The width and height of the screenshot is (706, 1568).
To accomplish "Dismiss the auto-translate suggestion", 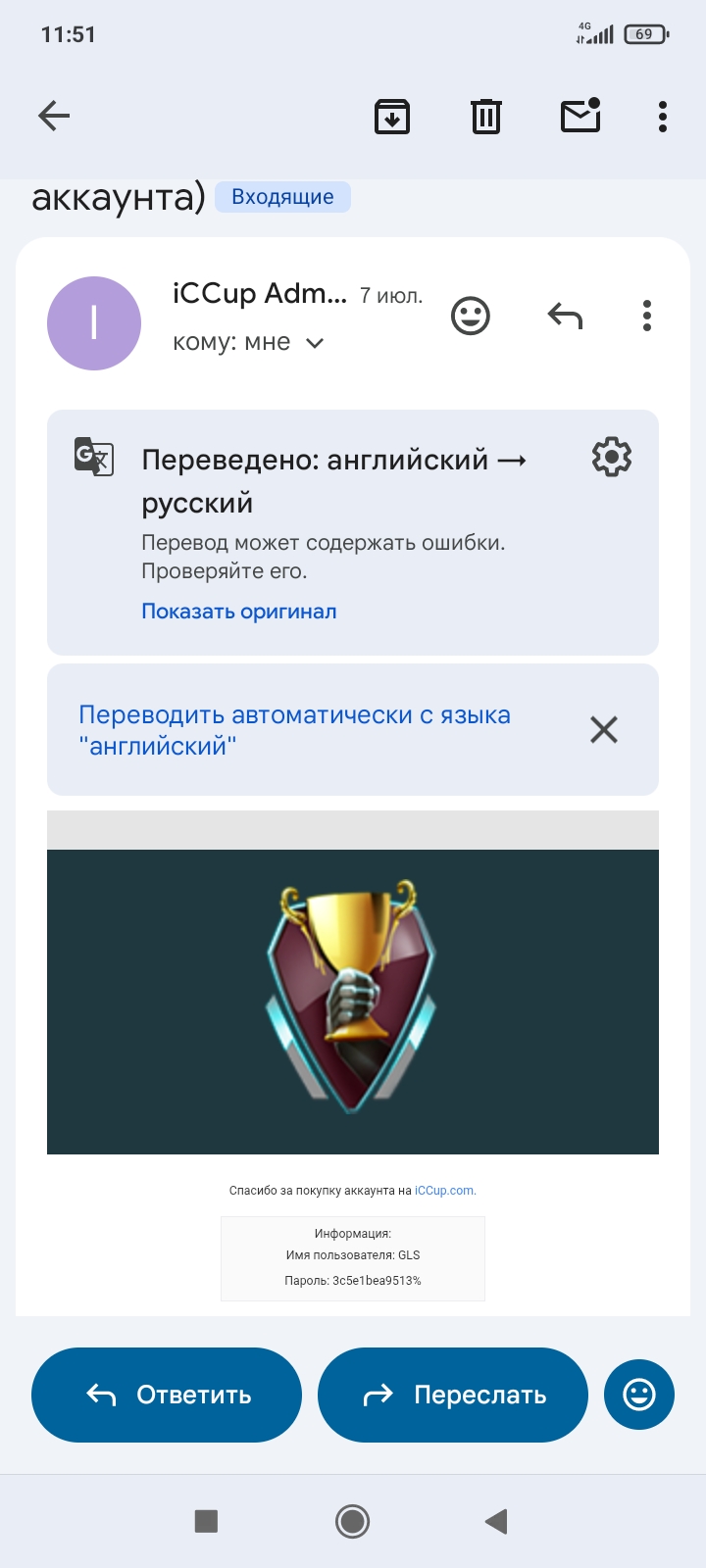I will [604, 729].
